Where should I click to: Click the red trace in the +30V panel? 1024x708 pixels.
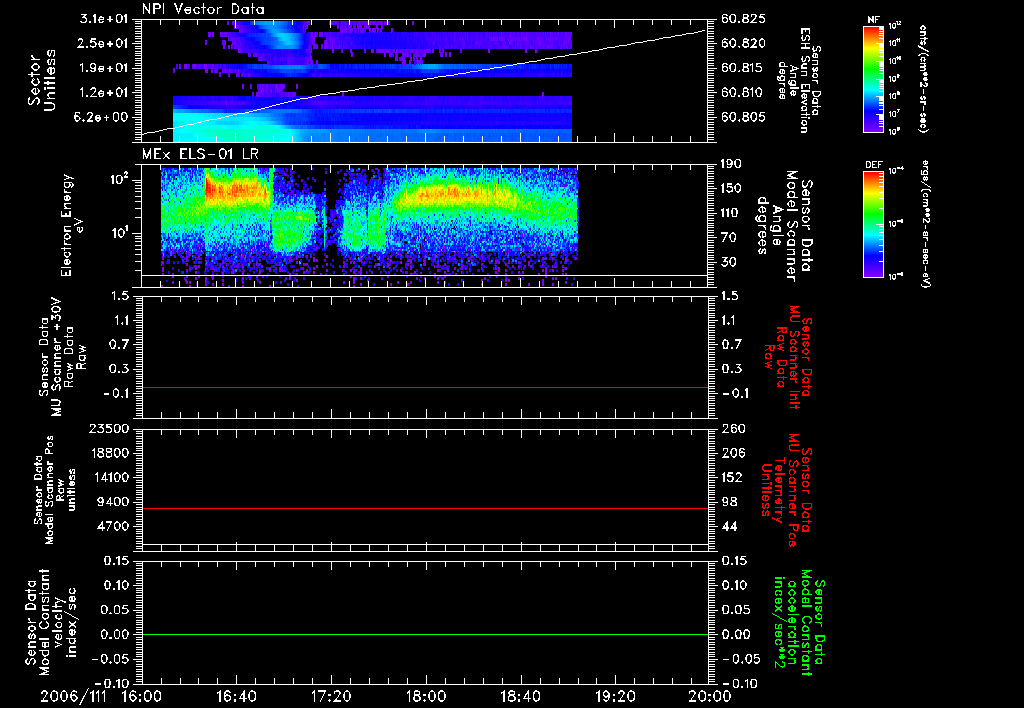(x=426, y=388)
